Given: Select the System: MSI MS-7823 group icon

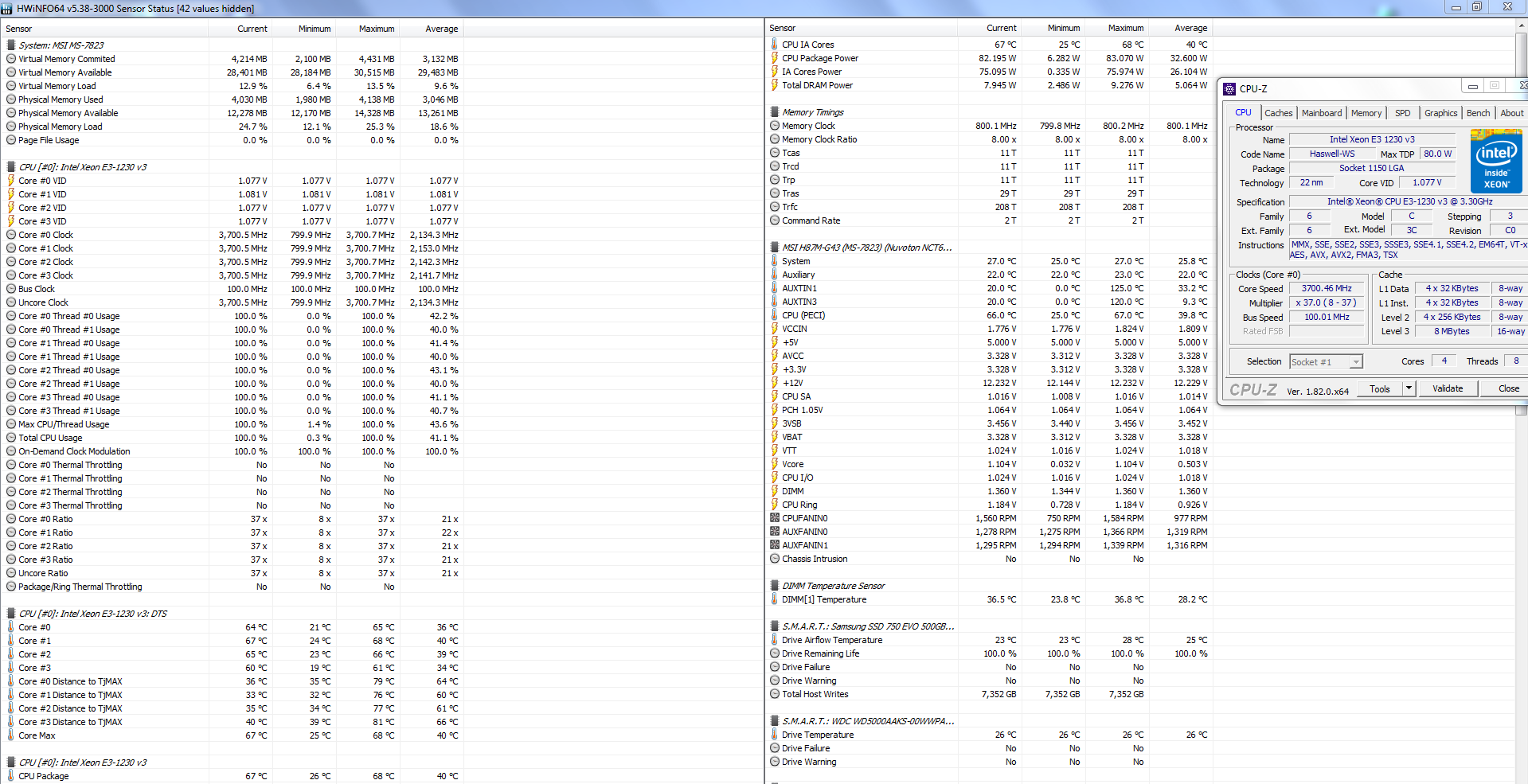Looking at the screenshot, I should [x=11, y=45].
